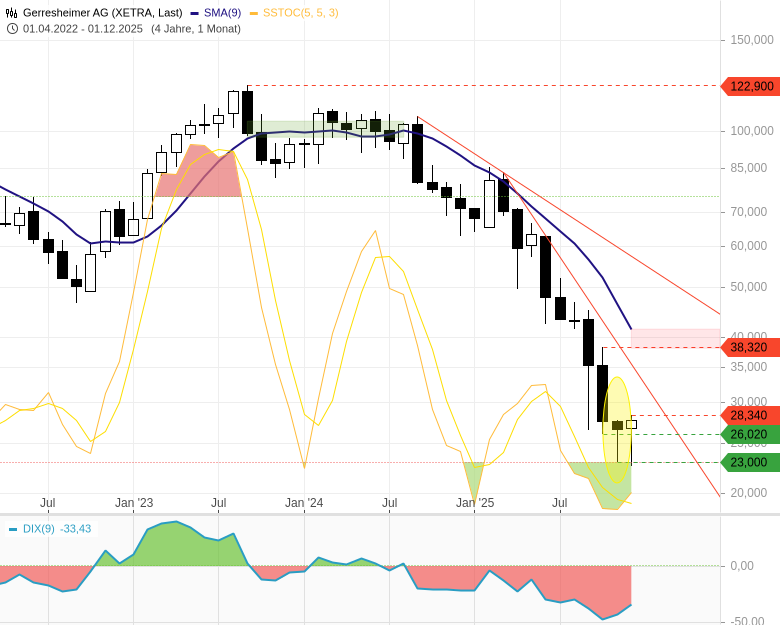Image resolution: width=780 pixels, height=625 pixels.
Task: Click the Jan '24 time axis label
Action: [x=304, y=503]
